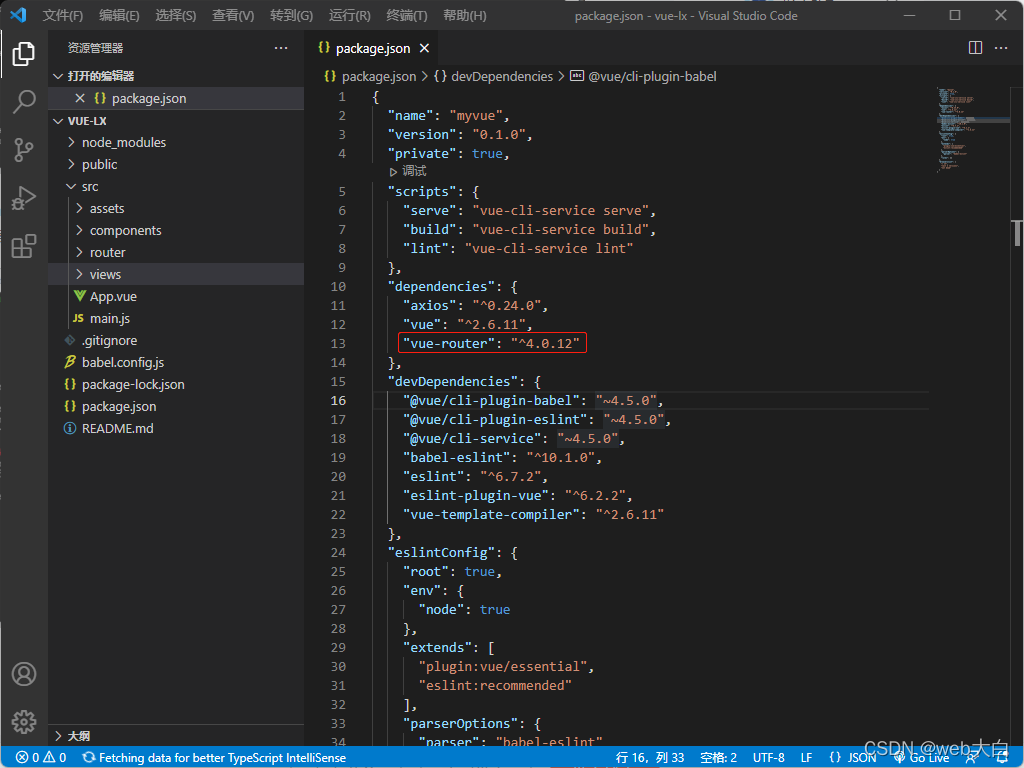Open the Extensions view

[24, 246]
